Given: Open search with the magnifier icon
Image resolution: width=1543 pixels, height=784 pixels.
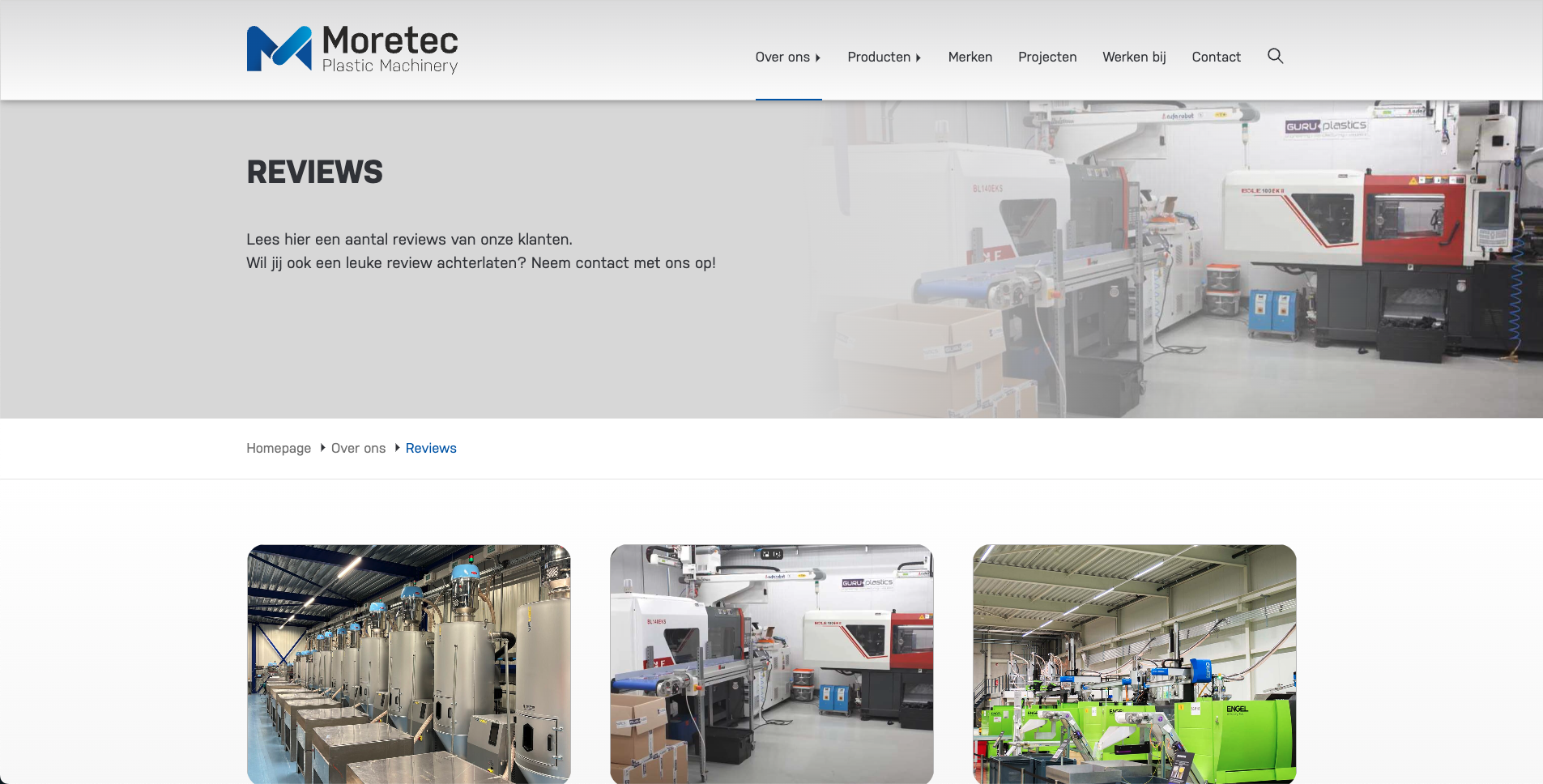Looking at the screenshot, I should 1275,56.
